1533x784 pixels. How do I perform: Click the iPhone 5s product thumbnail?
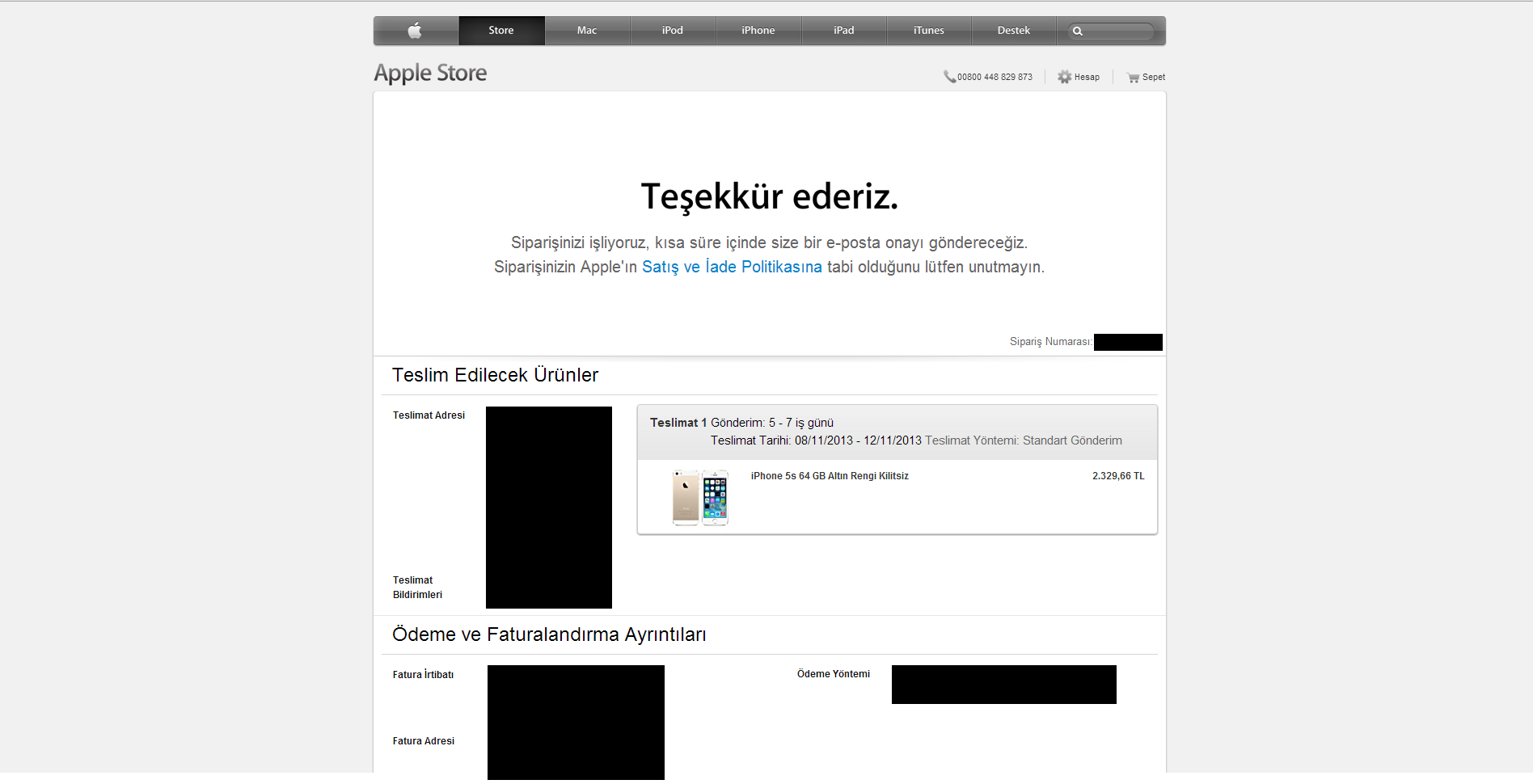[701, 498]
